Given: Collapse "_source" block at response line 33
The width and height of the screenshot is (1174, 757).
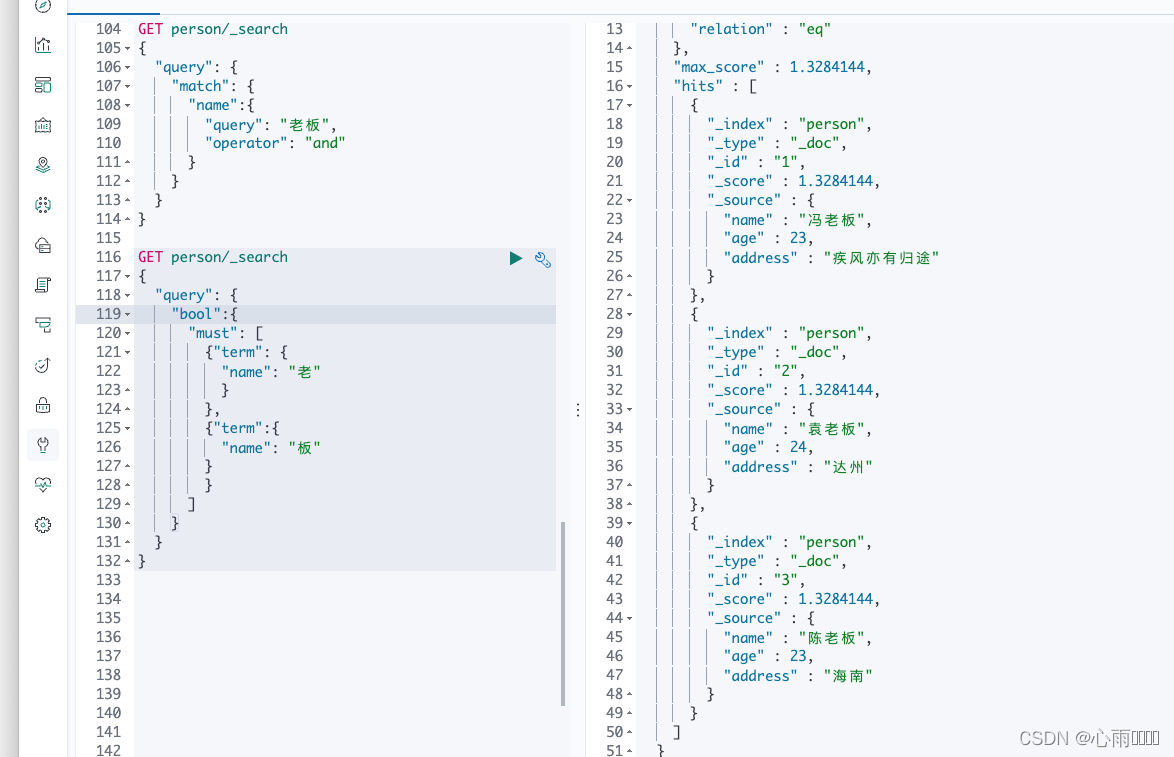Looking at the screenshot, I should pos(630,410).
